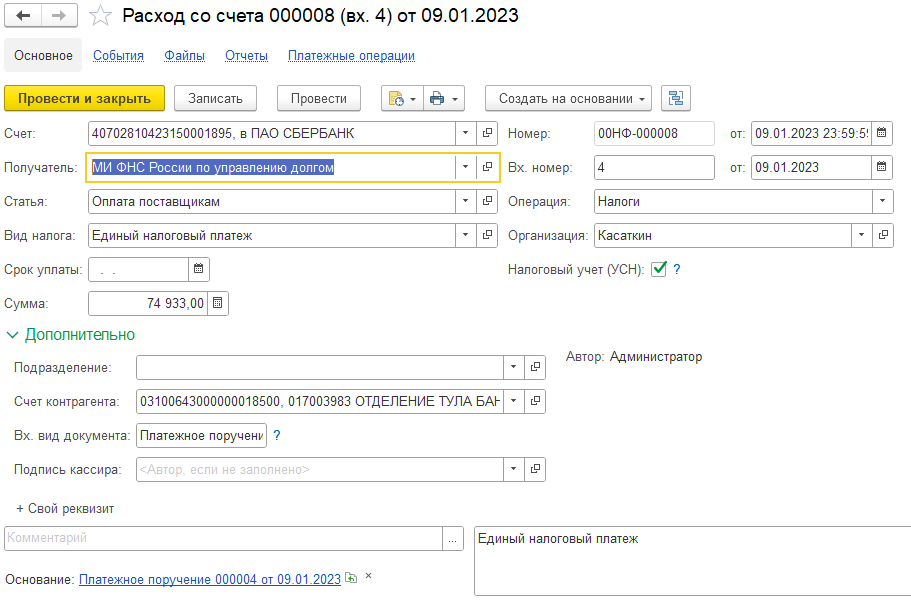The height and width of the screenshot is (605, 911).
Task: Expand the Счет контрагента dropdown list
Action: [513, 401]
